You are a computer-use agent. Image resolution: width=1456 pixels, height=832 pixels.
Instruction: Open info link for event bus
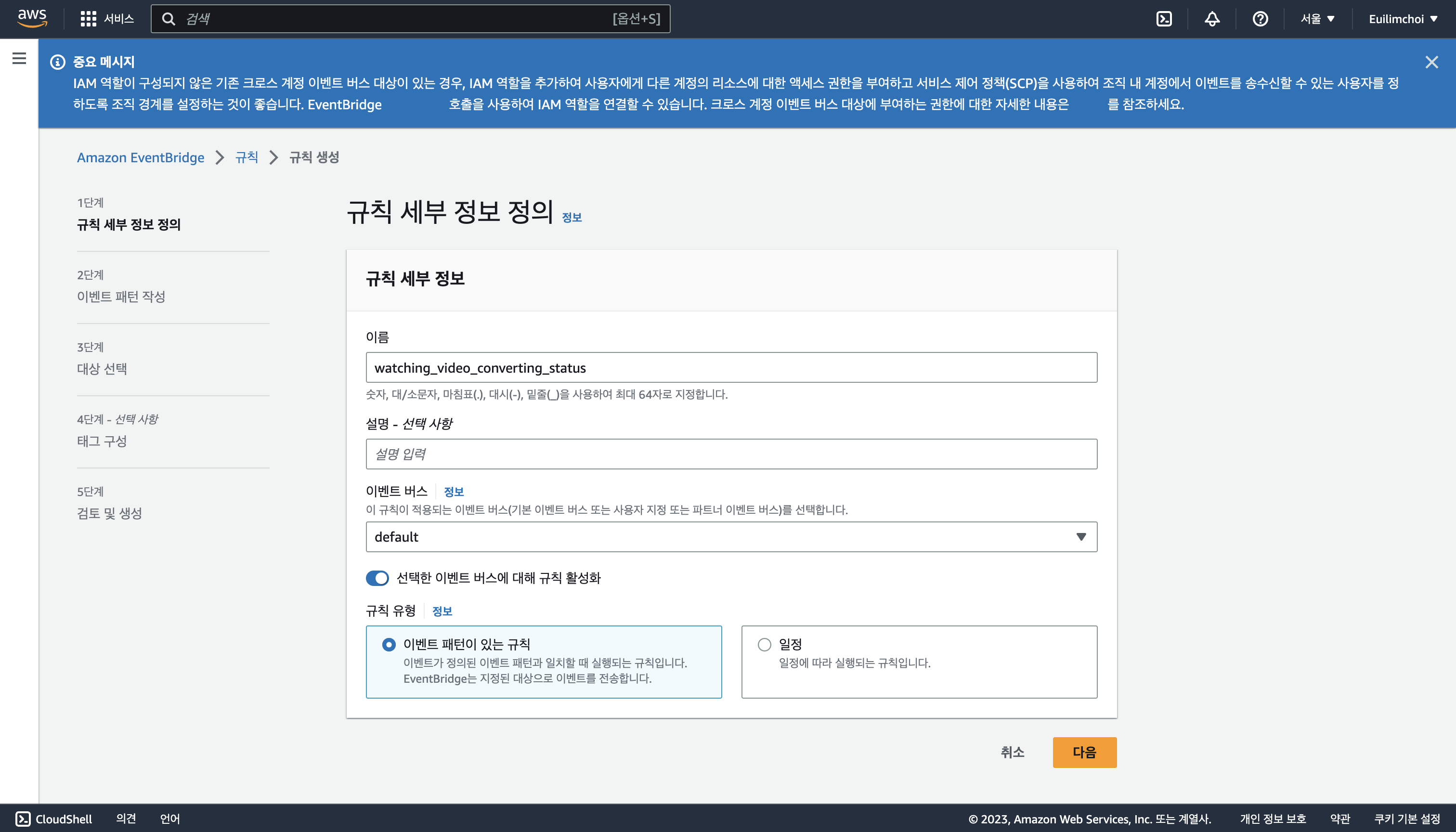(454, 492)
